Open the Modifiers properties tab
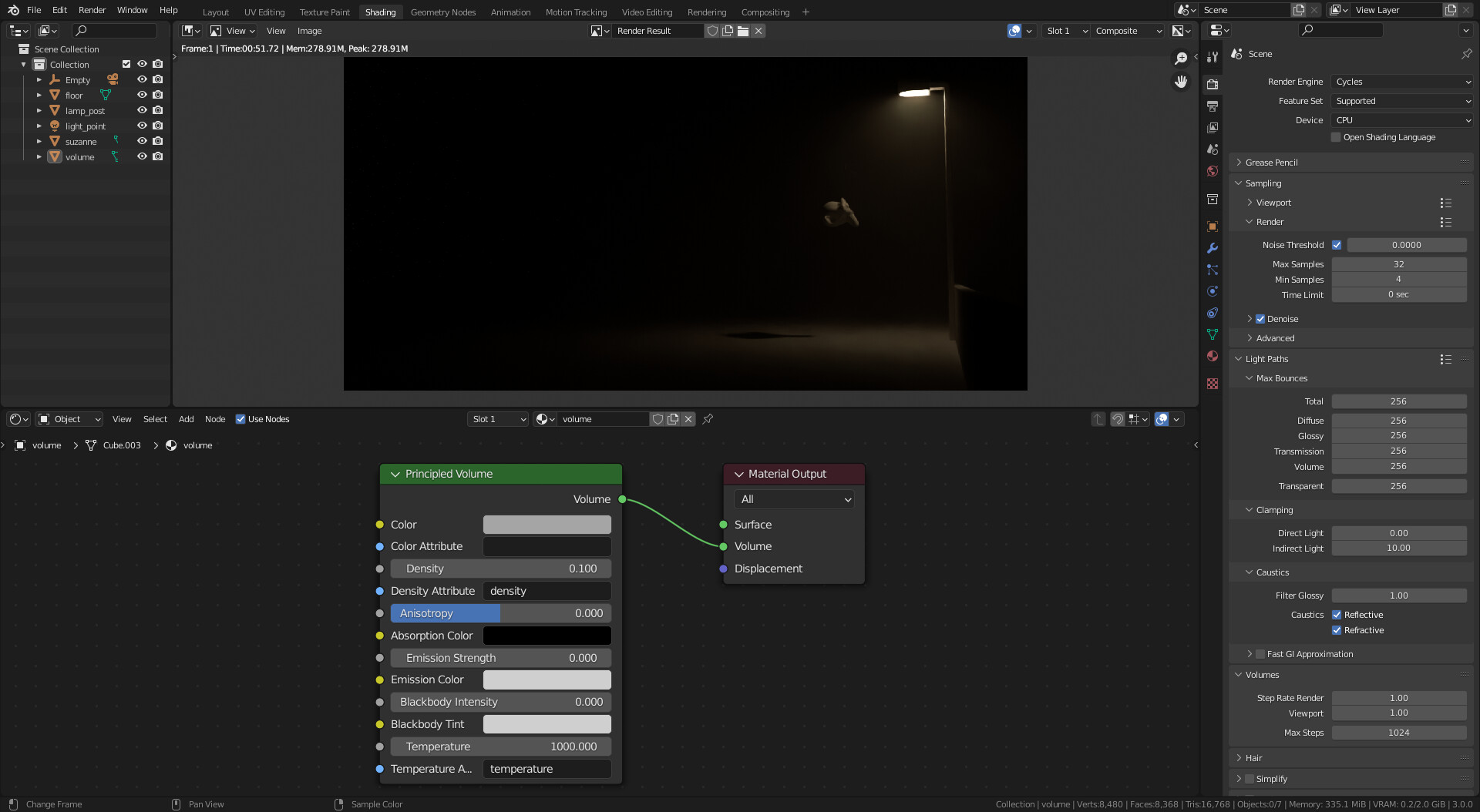 (x=1213, y=248)
